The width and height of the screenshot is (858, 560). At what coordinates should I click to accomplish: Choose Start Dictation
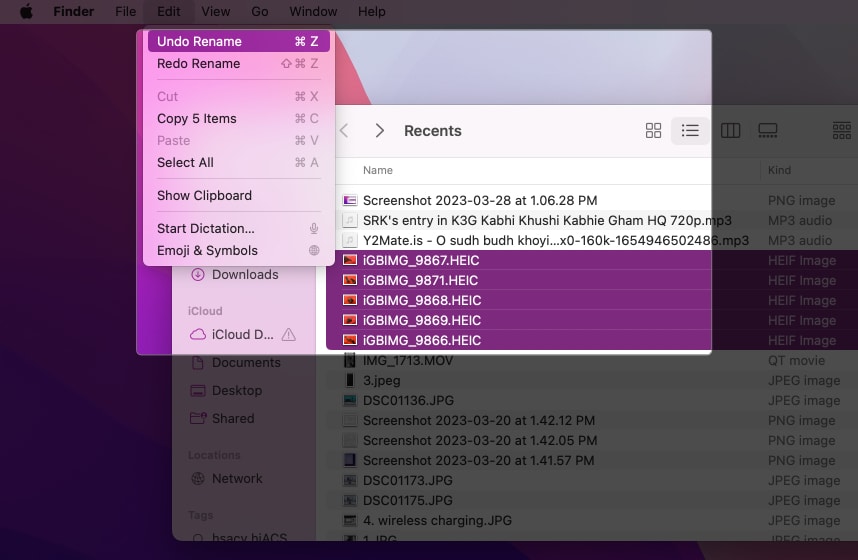[239, 228]
